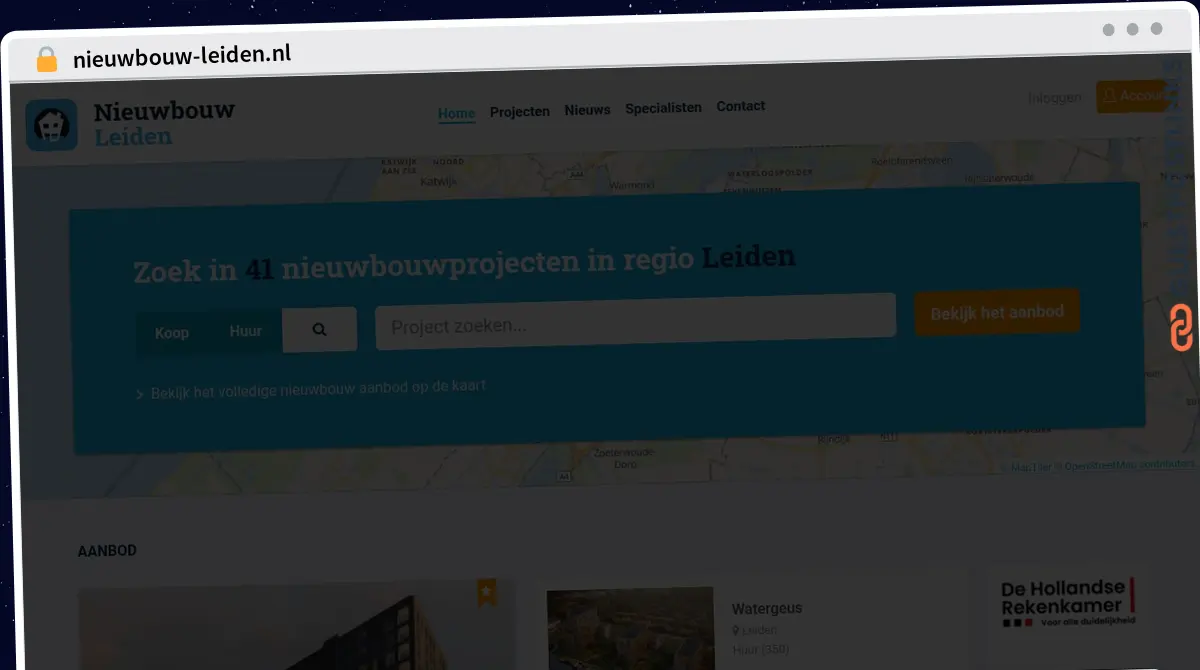Focus the Project zoeken input field
The image size is (1200, 670).
[636, 322]
